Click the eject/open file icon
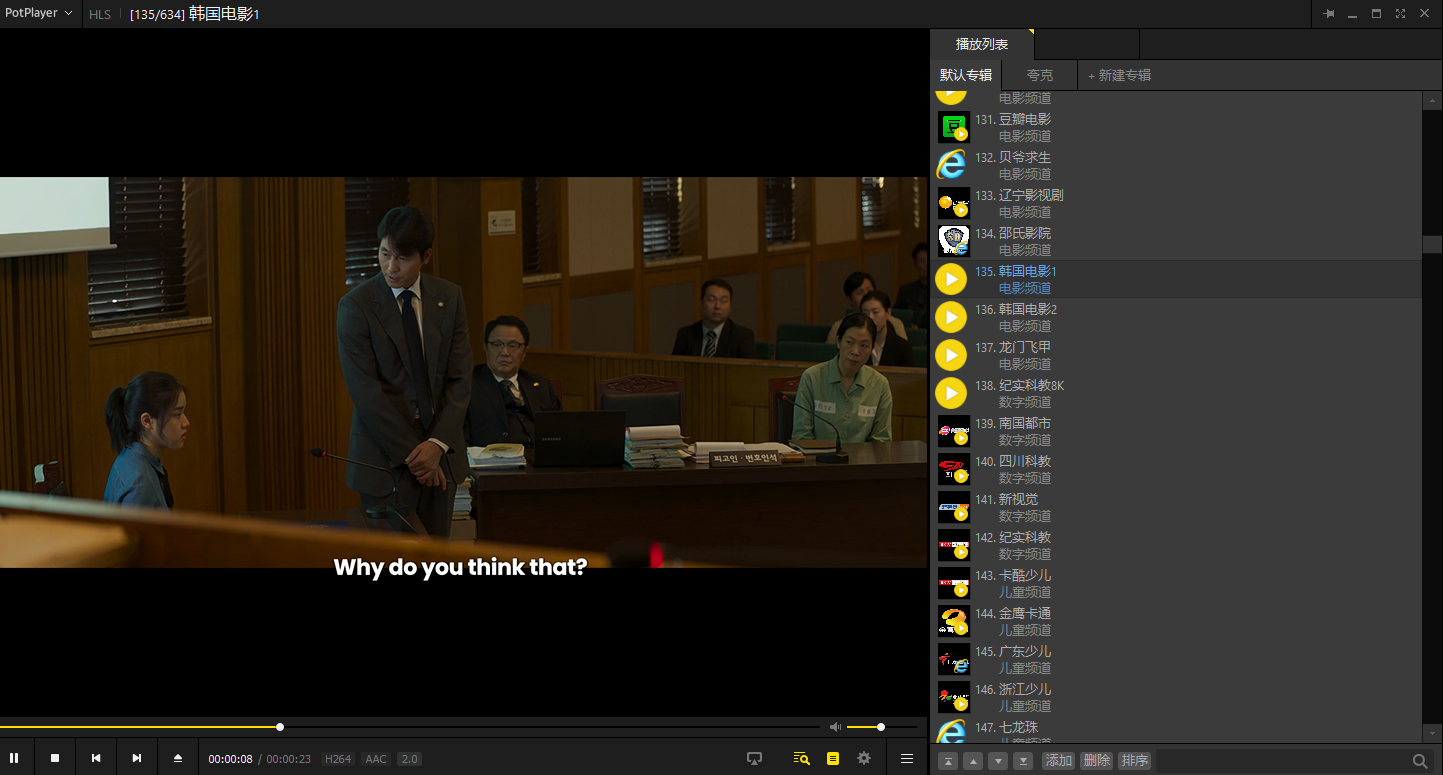This screenshot has width=1443, height=775. 178,758
